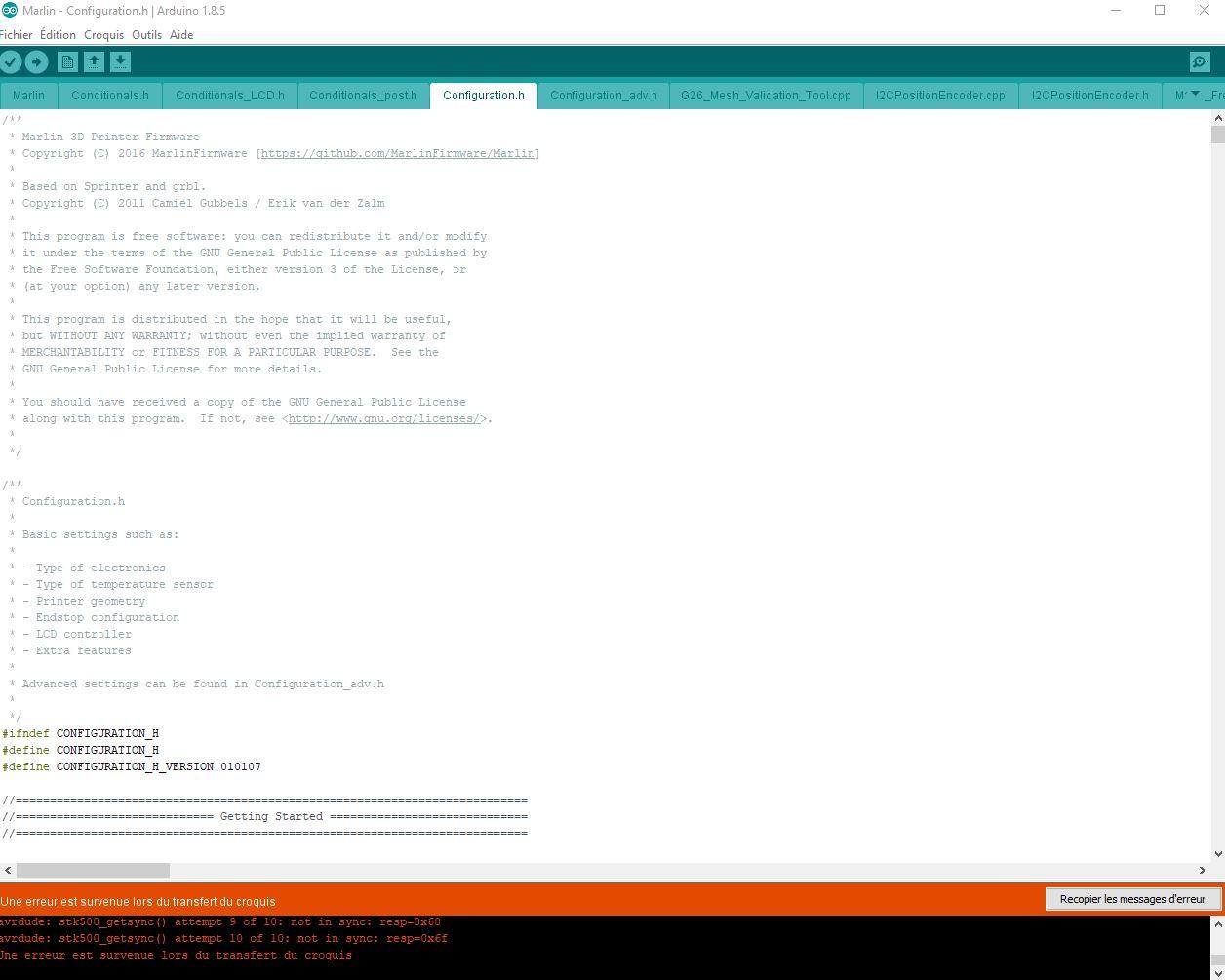
Task: Click 'Copyright (C) 2011 Camiel Gubbels' line
Action: (x=196, y=203)
